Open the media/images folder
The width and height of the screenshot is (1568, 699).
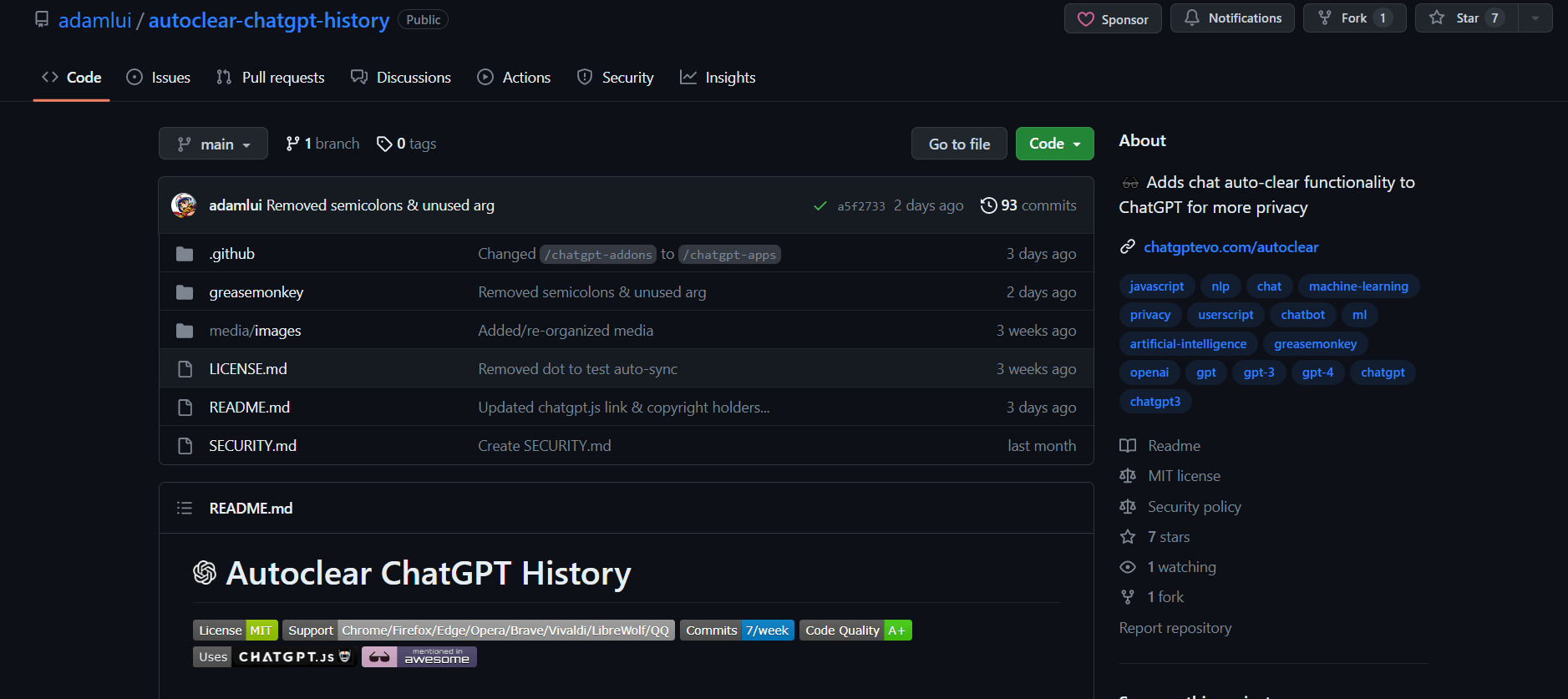(255, 331)
